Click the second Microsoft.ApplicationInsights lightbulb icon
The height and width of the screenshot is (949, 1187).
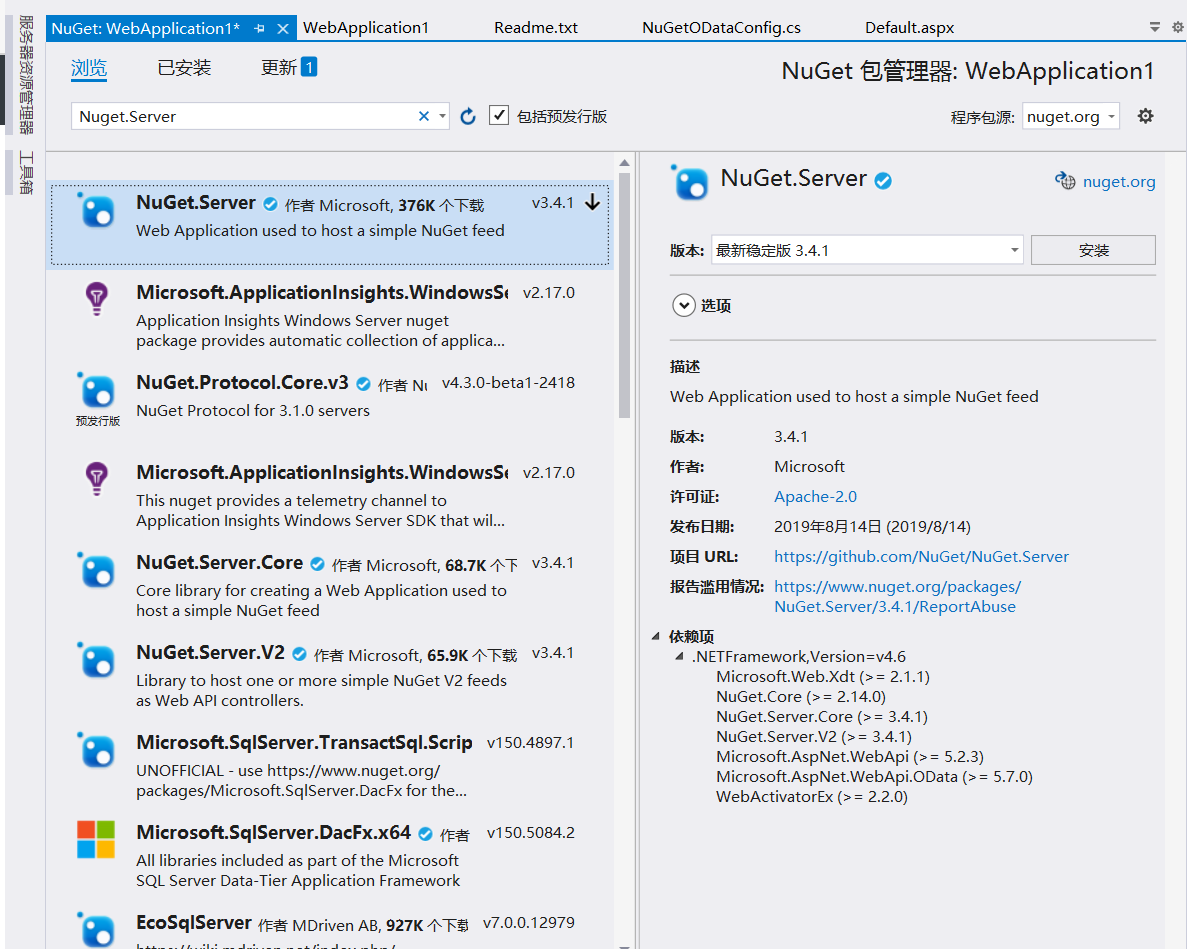[x=96, y=479]
